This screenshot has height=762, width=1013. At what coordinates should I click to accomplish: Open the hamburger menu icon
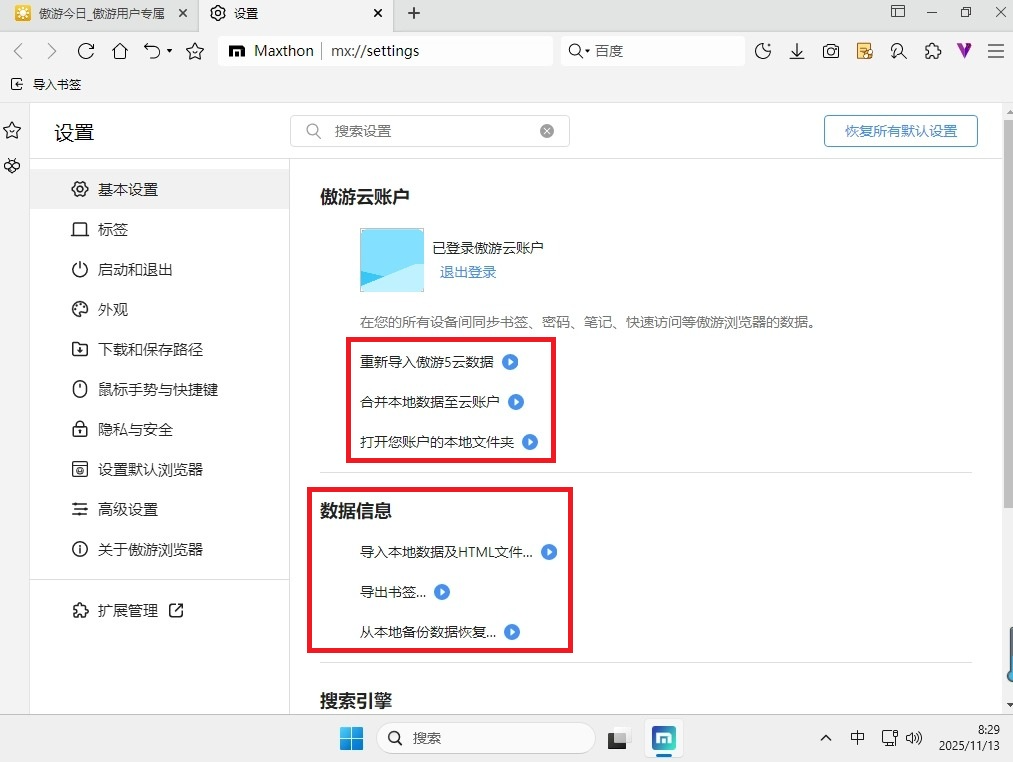point(996,51)
